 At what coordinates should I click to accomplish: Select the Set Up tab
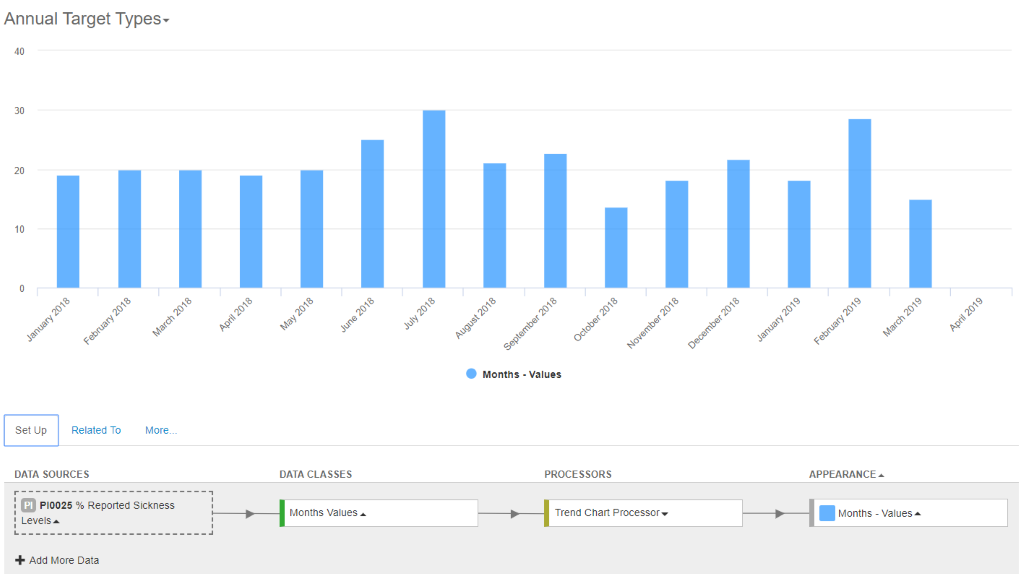click(31, 430)
